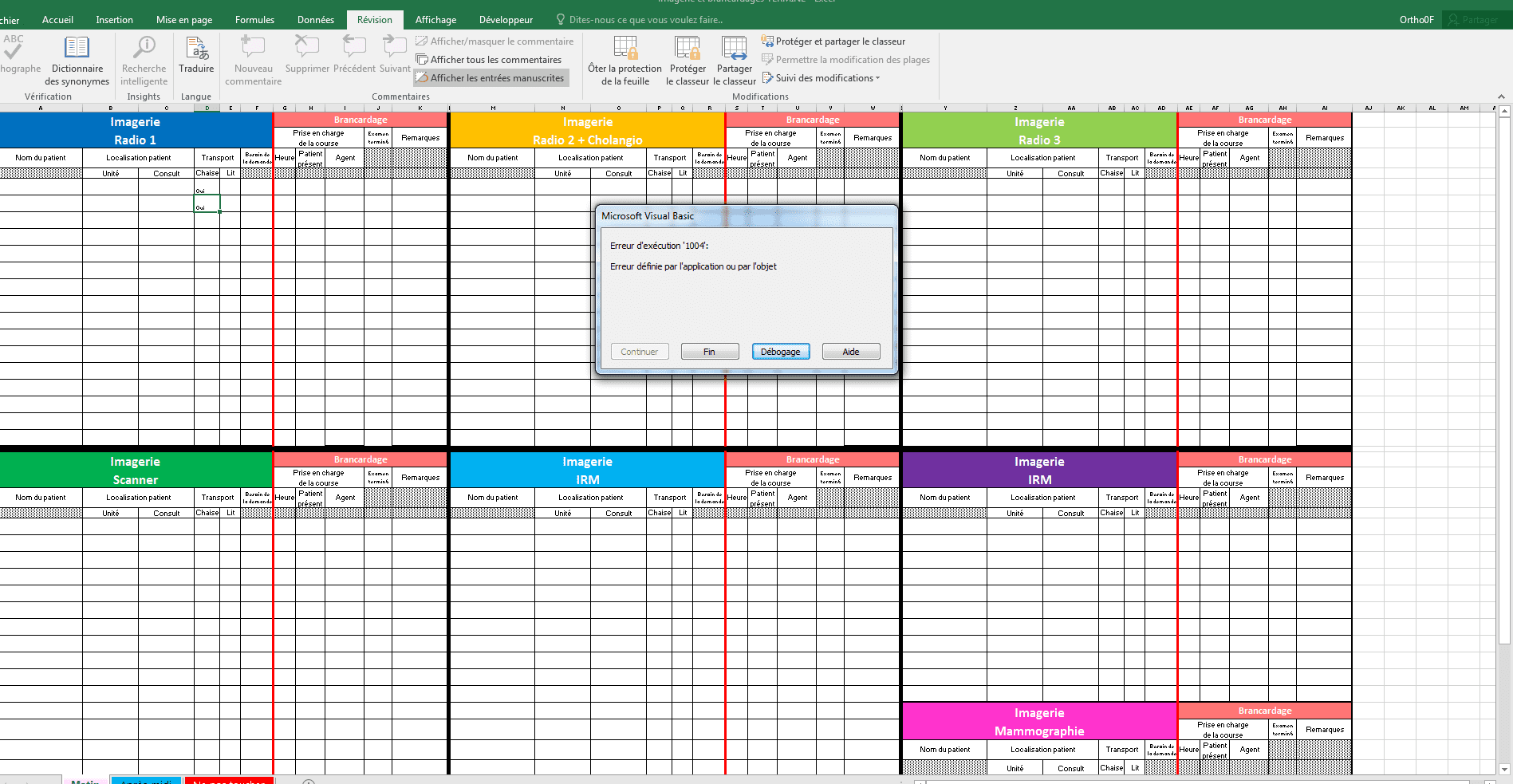Click the vertical scrollbar down arrow
This screenshot has height=784, width=1513.
tap(1505, 770)
